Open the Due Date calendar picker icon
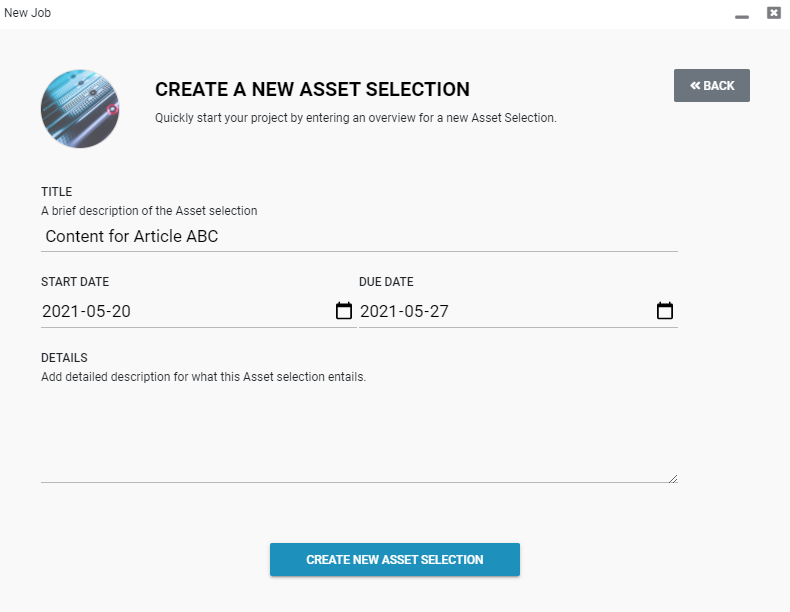This screenshot has height=612, width=790. point(665,310)
